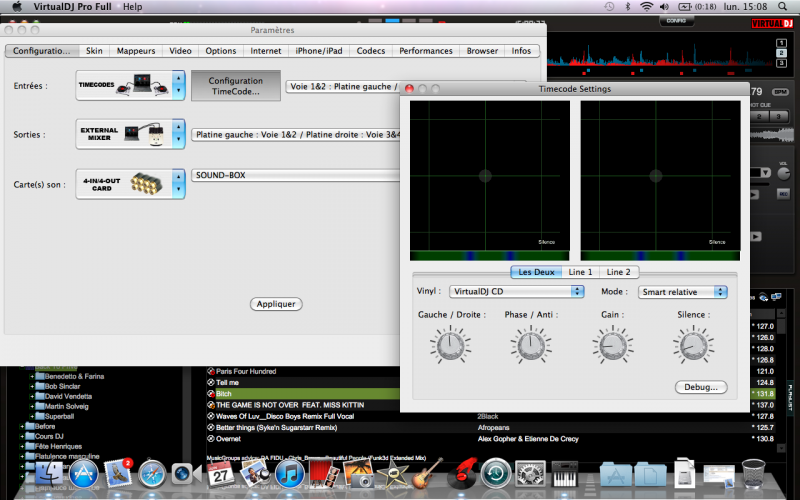Trigger hot cue 3 button
Viewport: 800px width, 500px height.
[x=779, y=116]
